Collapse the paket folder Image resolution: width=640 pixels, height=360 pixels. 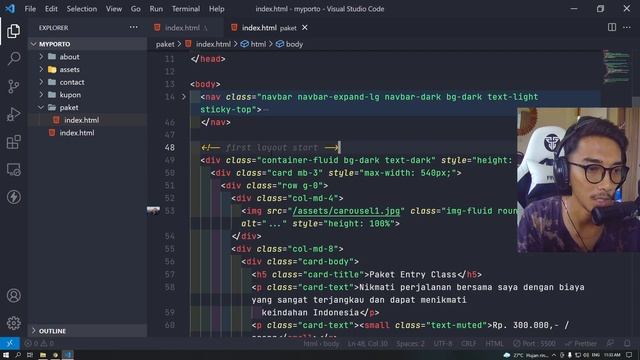coord(41,107)
